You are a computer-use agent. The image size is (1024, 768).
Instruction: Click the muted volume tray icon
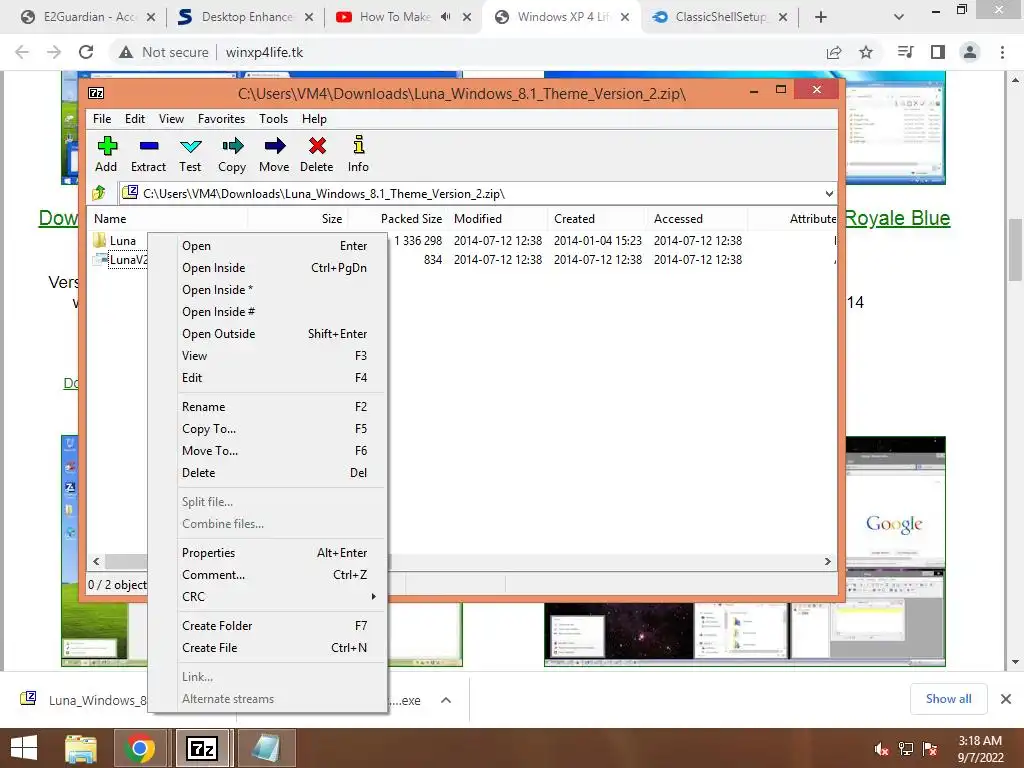point(881,748)
